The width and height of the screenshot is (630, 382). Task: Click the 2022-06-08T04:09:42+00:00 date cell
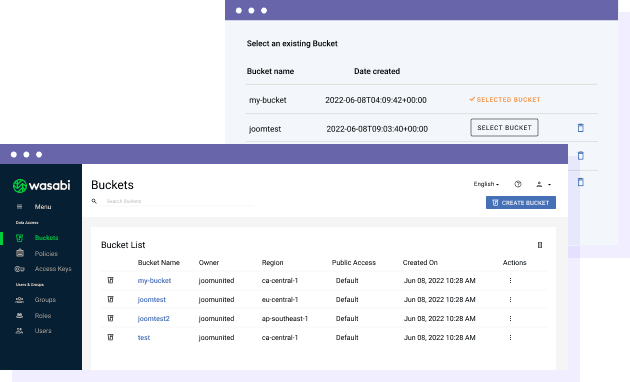tap(376, 100)
